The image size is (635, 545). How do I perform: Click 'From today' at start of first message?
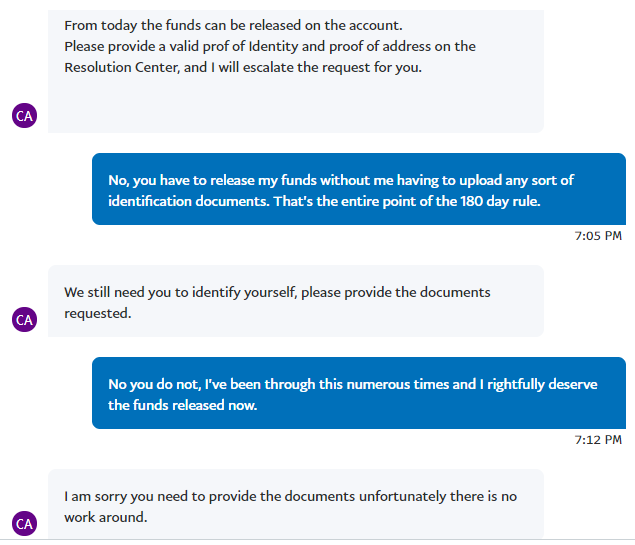click(x=100, y=26)
